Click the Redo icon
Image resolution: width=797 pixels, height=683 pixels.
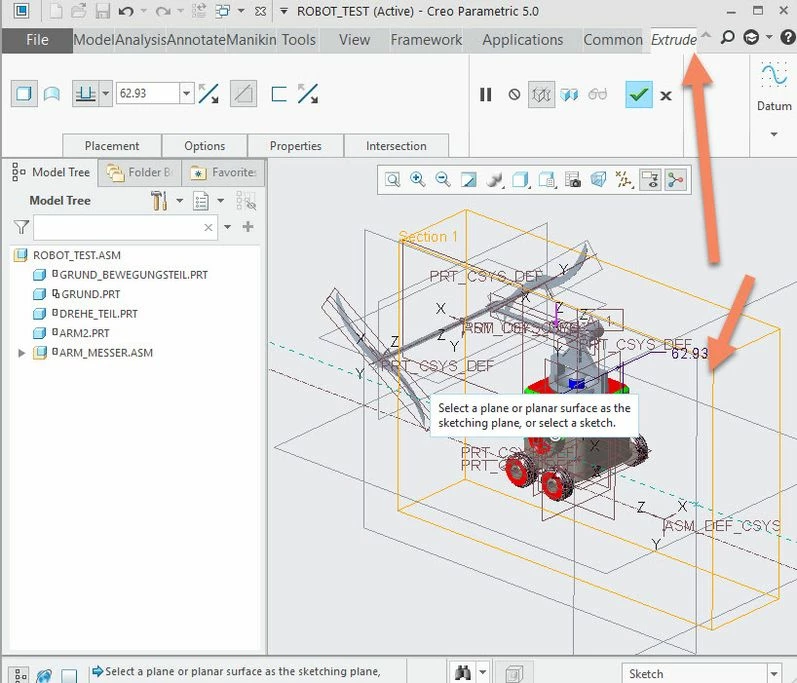163,11
